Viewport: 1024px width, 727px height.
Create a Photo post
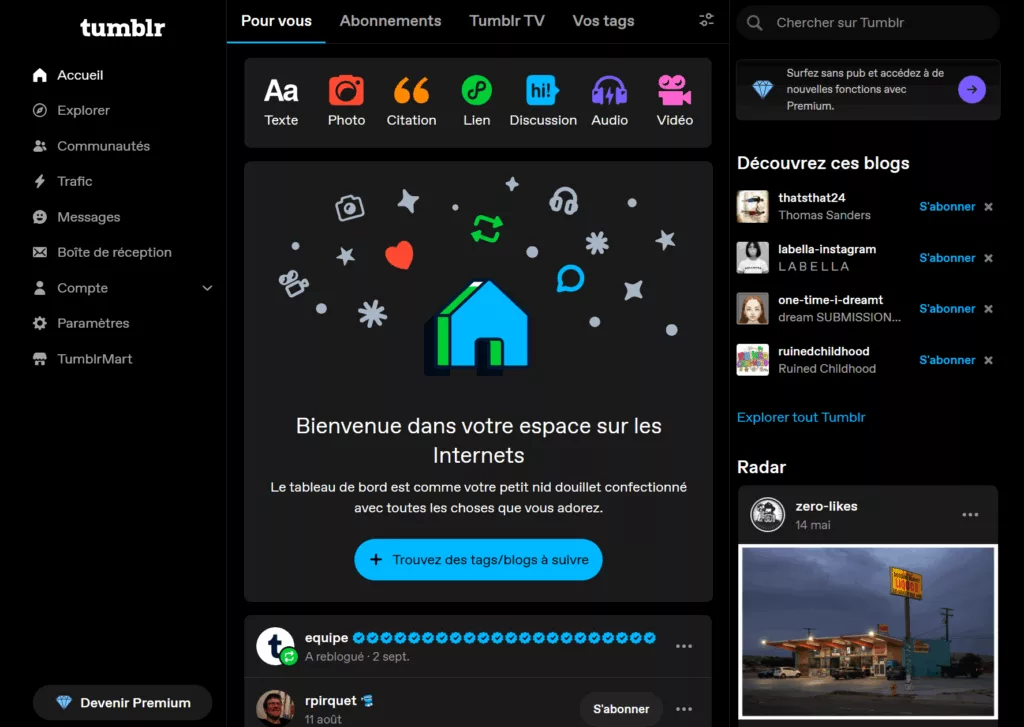[346, 102]
